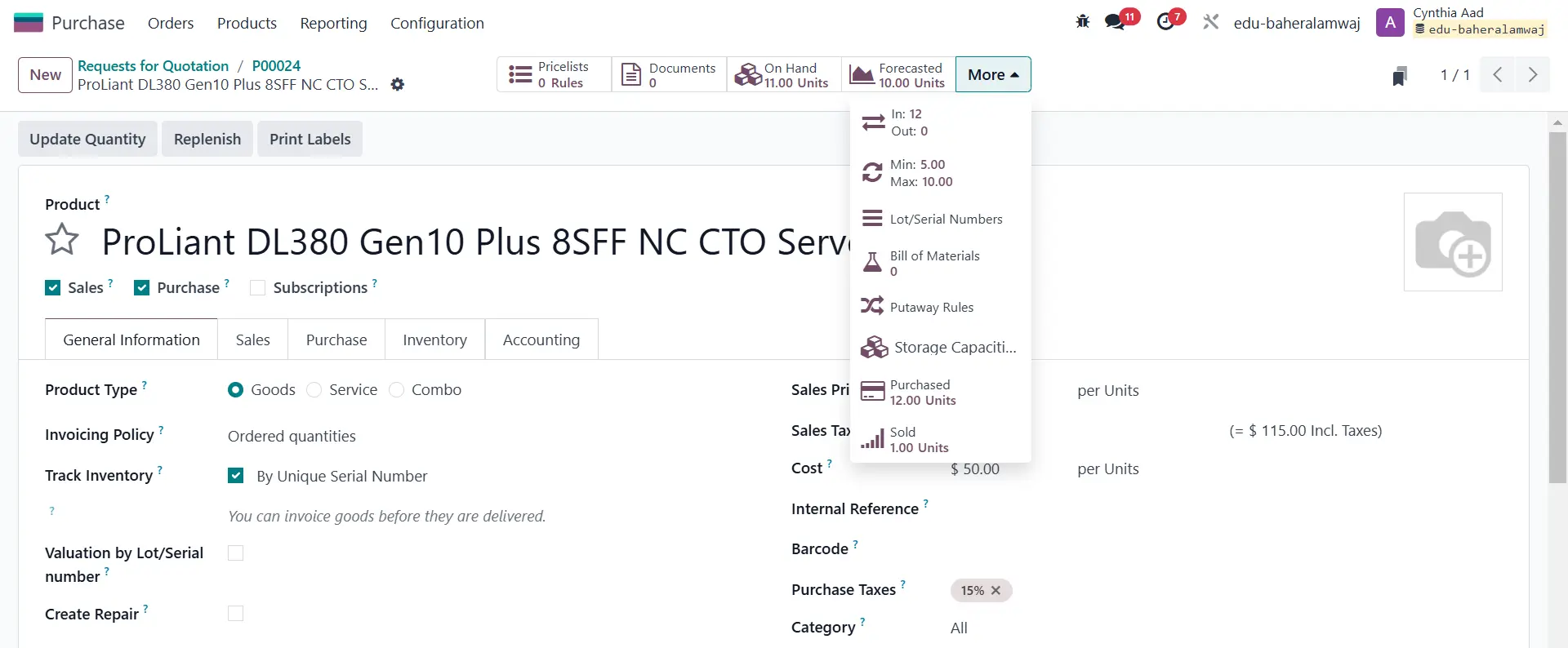Open activities clock with 7 items
This screenshot has width=1568, height=648.
[x=1170, y=20]
